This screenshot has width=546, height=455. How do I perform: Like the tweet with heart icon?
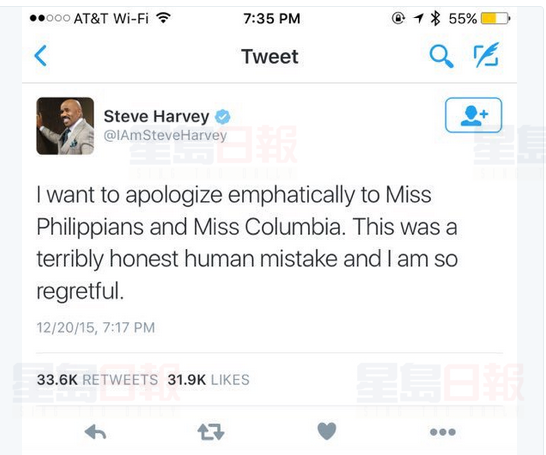click(327, 431)
